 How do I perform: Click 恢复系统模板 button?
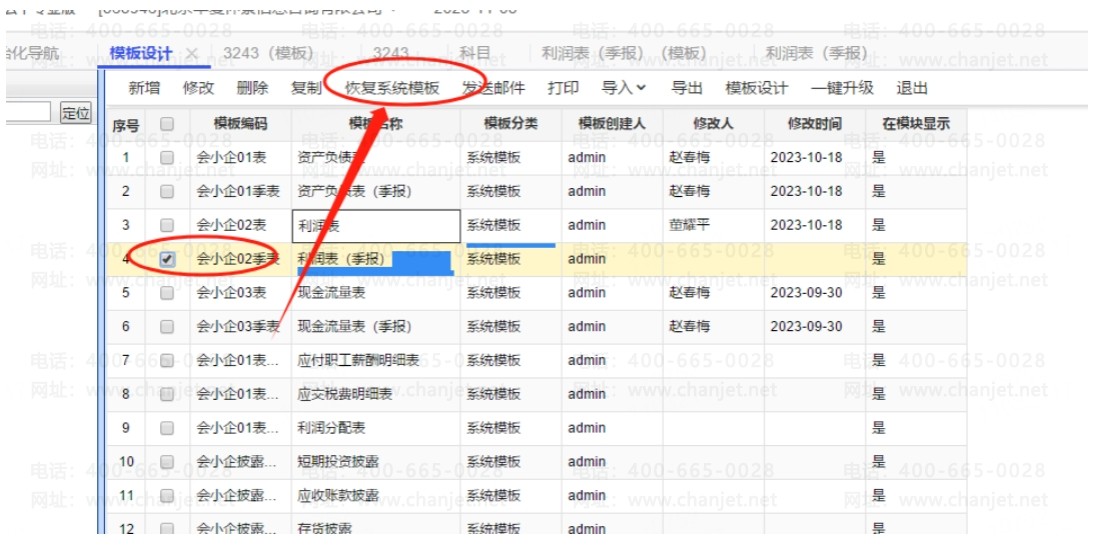point(392,88)
